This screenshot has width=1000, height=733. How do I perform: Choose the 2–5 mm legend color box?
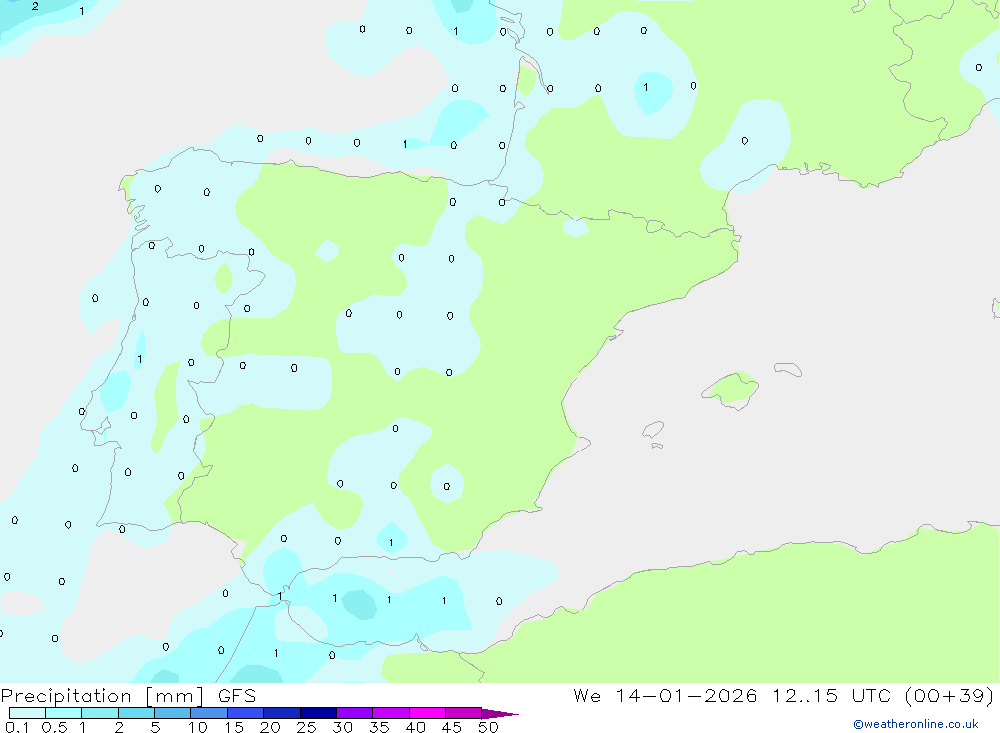[136, 713]
